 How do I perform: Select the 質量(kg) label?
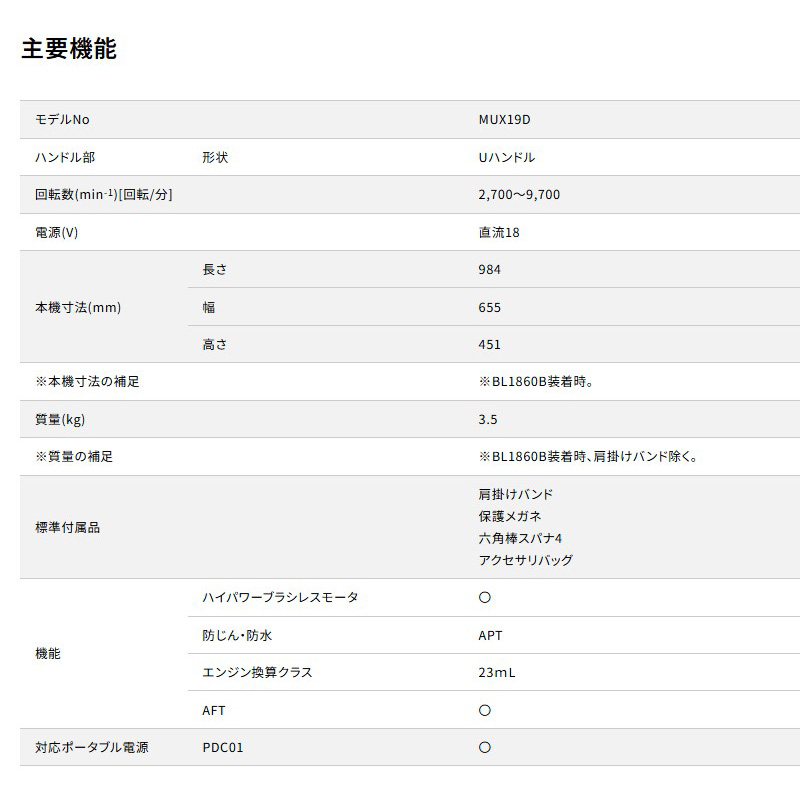[x=60, y=419]
